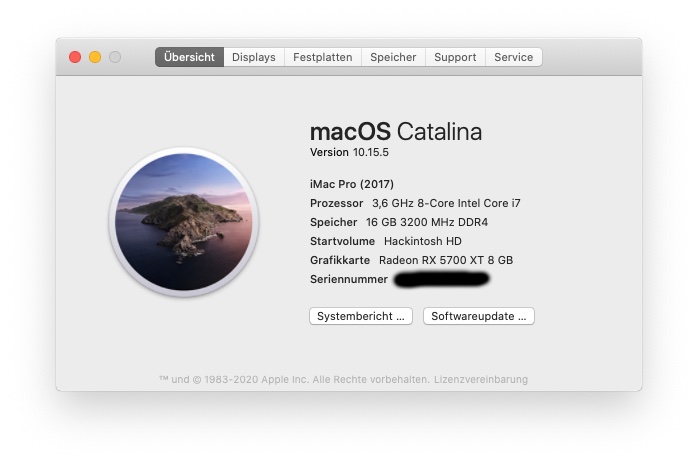The image size is (698, 465).
Task: Click memory value 16 GB 3200 MHz DDR4
Action: (x=427, y=222)
